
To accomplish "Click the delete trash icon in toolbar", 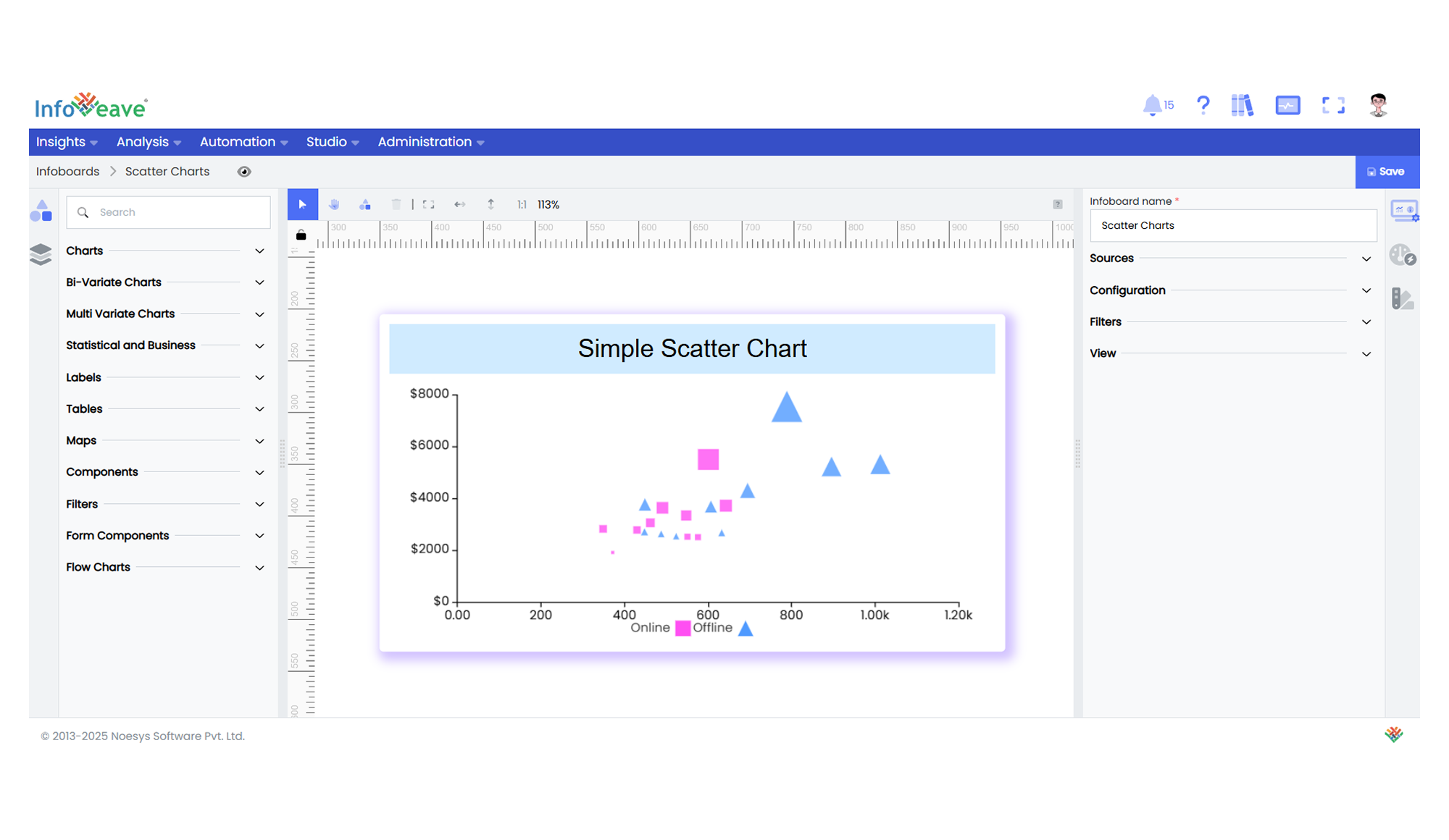I will click(396, 204).
